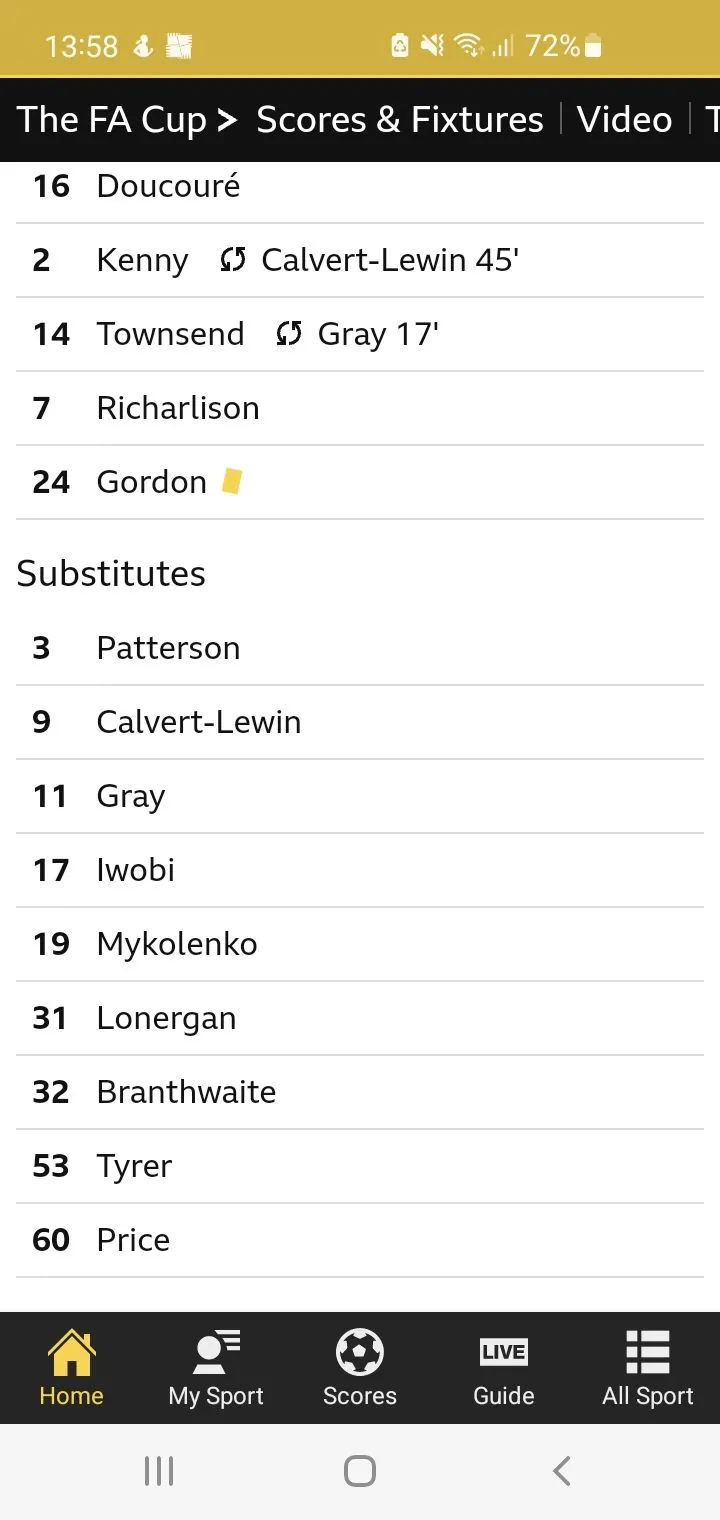Screen dimensions: 720x1520
Task: Tap the substitution icon beside Kenny
Action: tap(233, 261)
